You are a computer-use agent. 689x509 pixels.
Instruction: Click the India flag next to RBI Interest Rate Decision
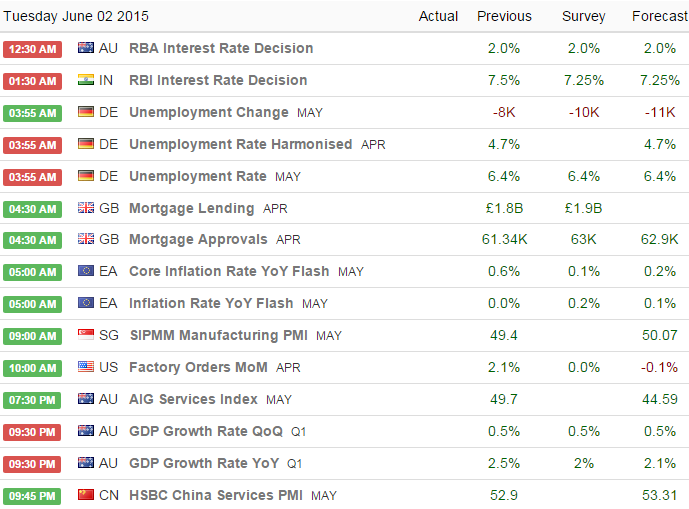85,80
